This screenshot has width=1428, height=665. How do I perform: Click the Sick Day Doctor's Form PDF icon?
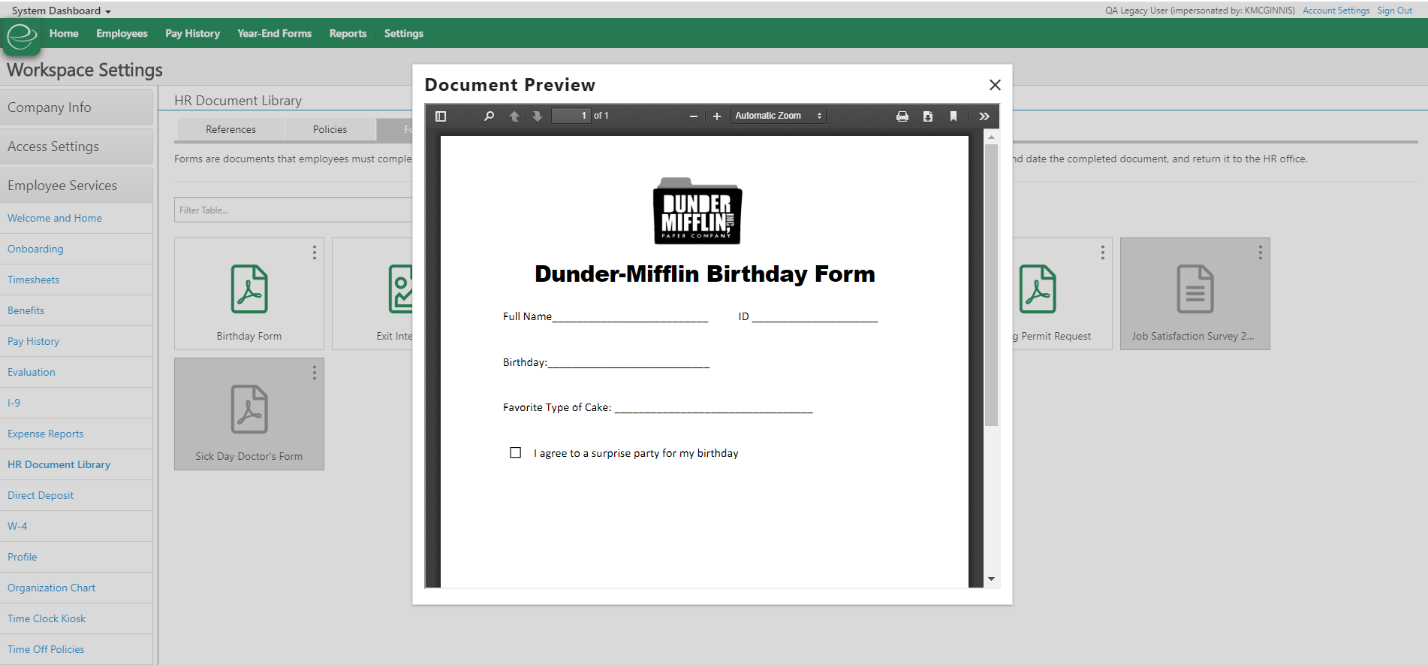click(x=249, y=409)
